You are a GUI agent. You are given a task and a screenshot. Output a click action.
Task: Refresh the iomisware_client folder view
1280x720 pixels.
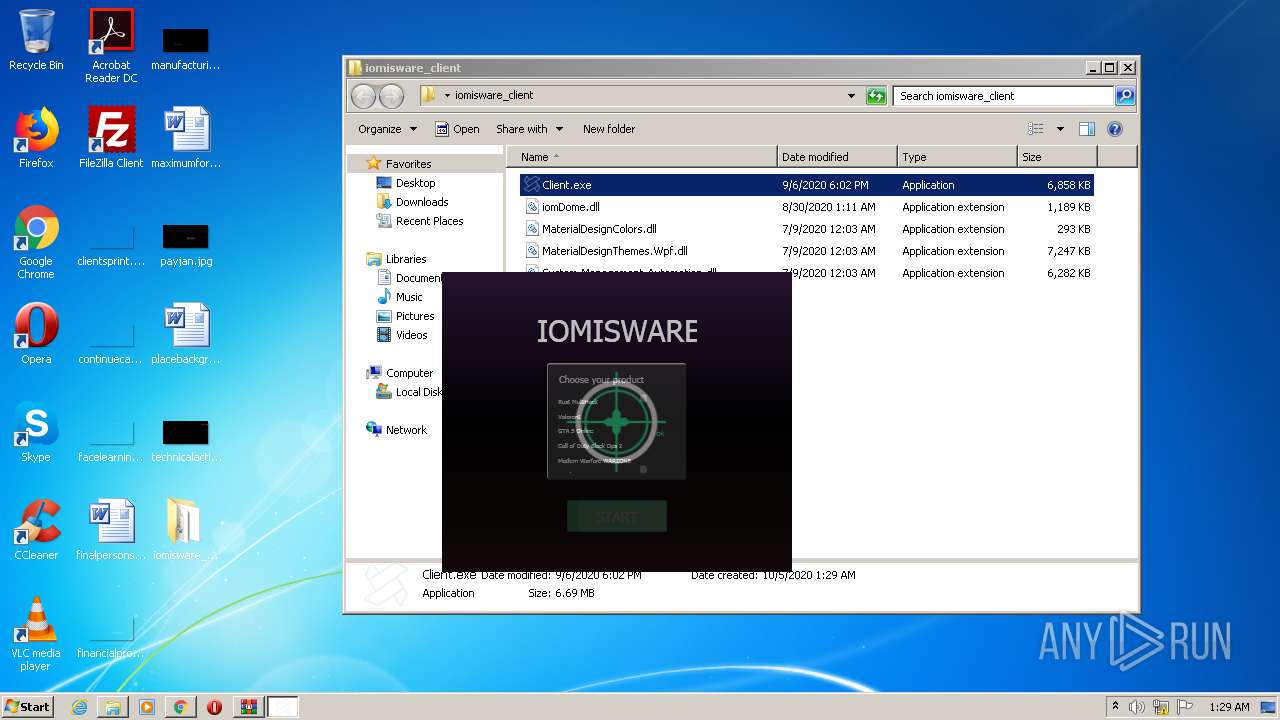coord(876,96)
